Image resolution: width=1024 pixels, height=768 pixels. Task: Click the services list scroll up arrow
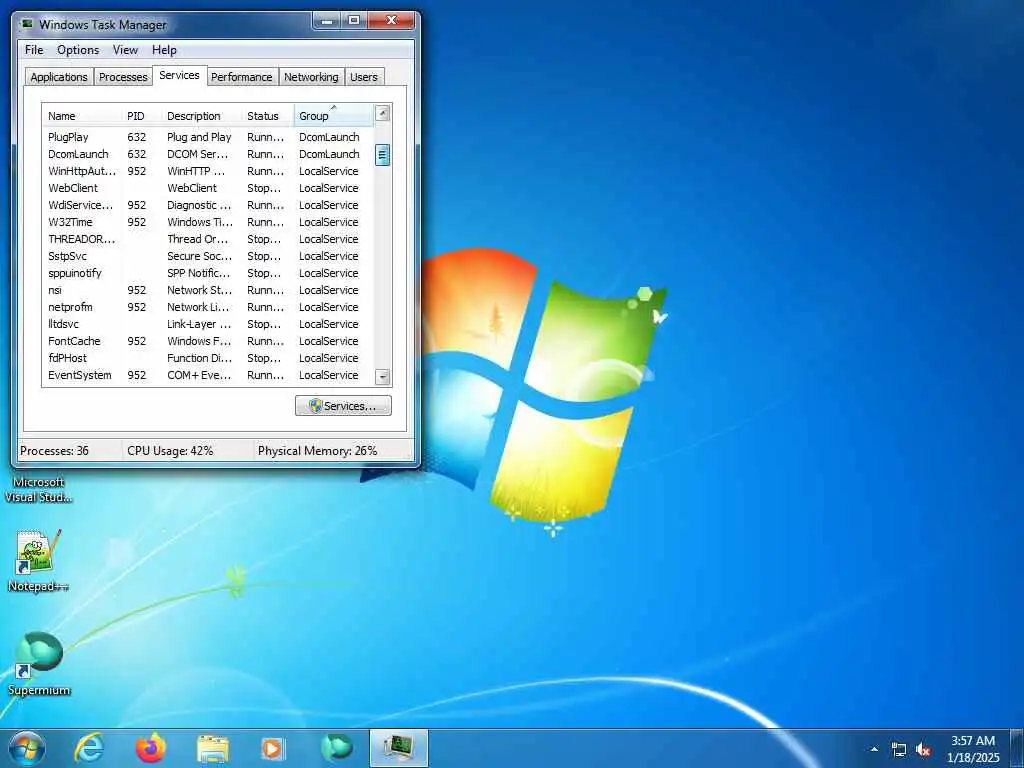[x=383, y=113]
